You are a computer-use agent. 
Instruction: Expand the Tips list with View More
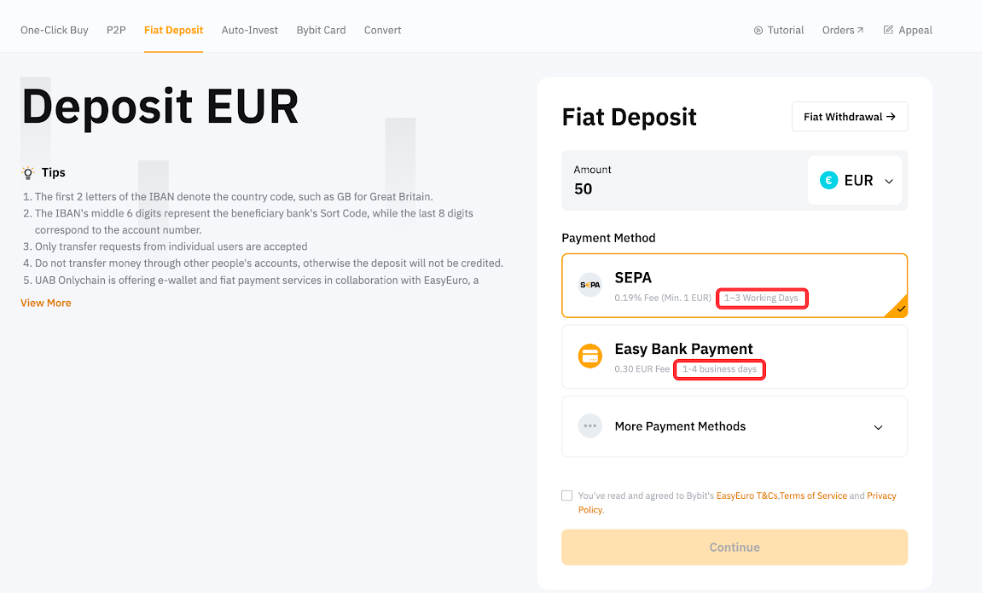45,302
